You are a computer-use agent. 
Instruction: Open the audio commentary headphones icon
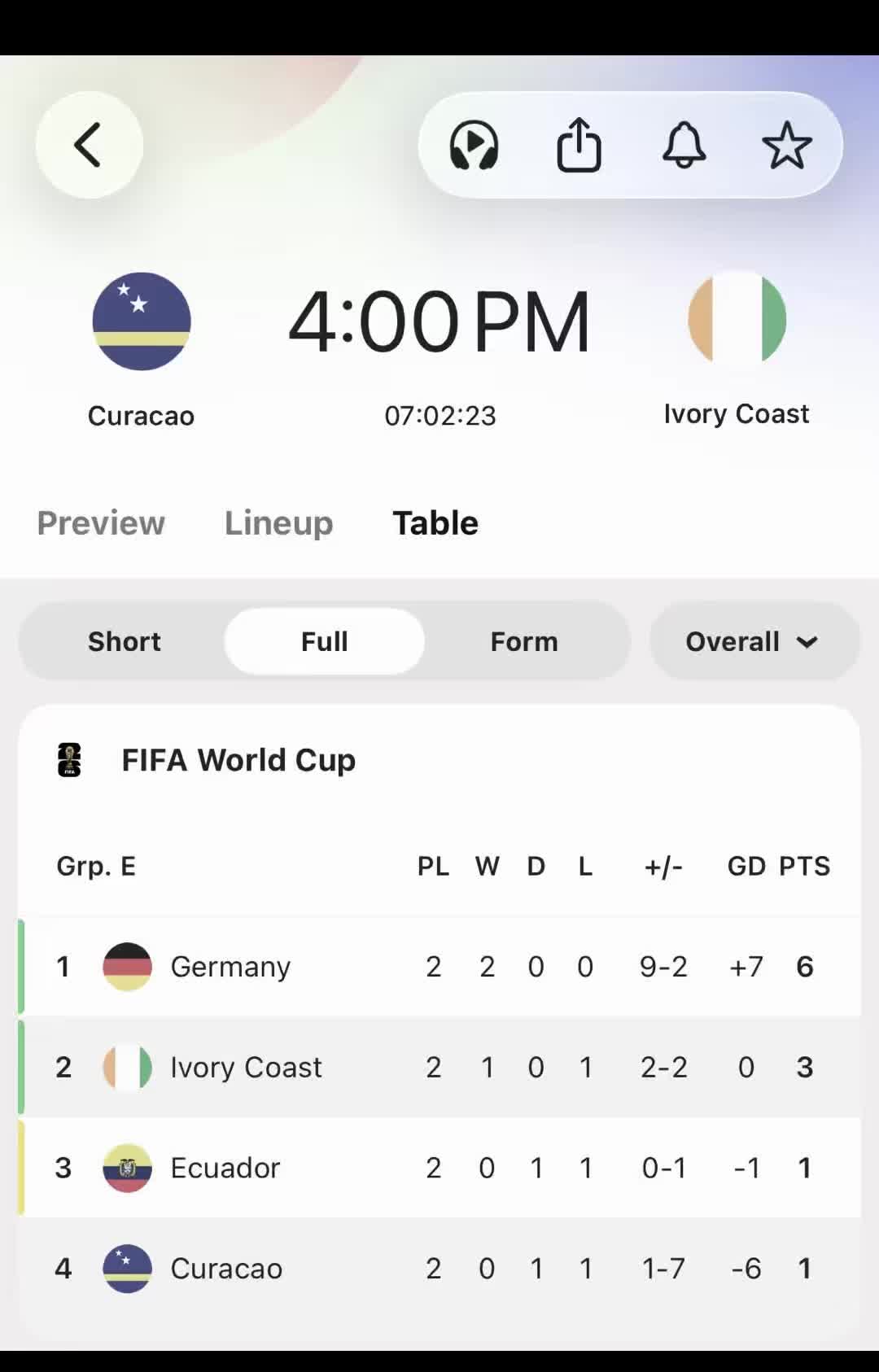474,145
